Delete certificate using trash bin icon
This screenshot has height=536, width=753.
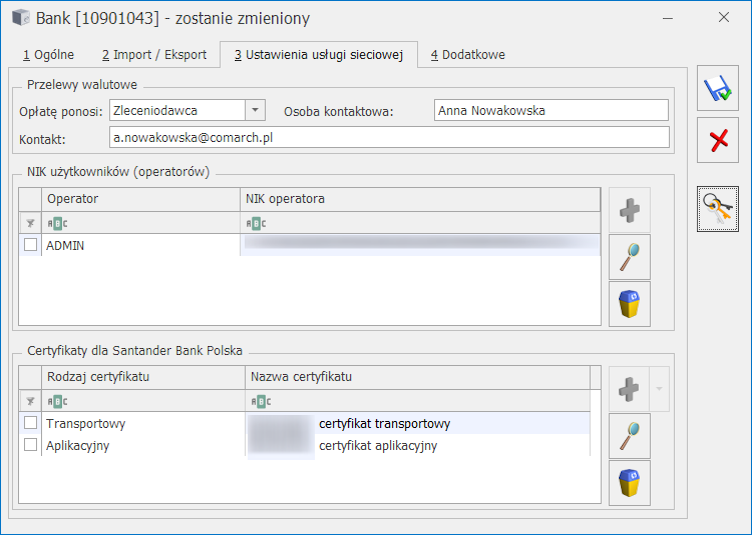629,483
